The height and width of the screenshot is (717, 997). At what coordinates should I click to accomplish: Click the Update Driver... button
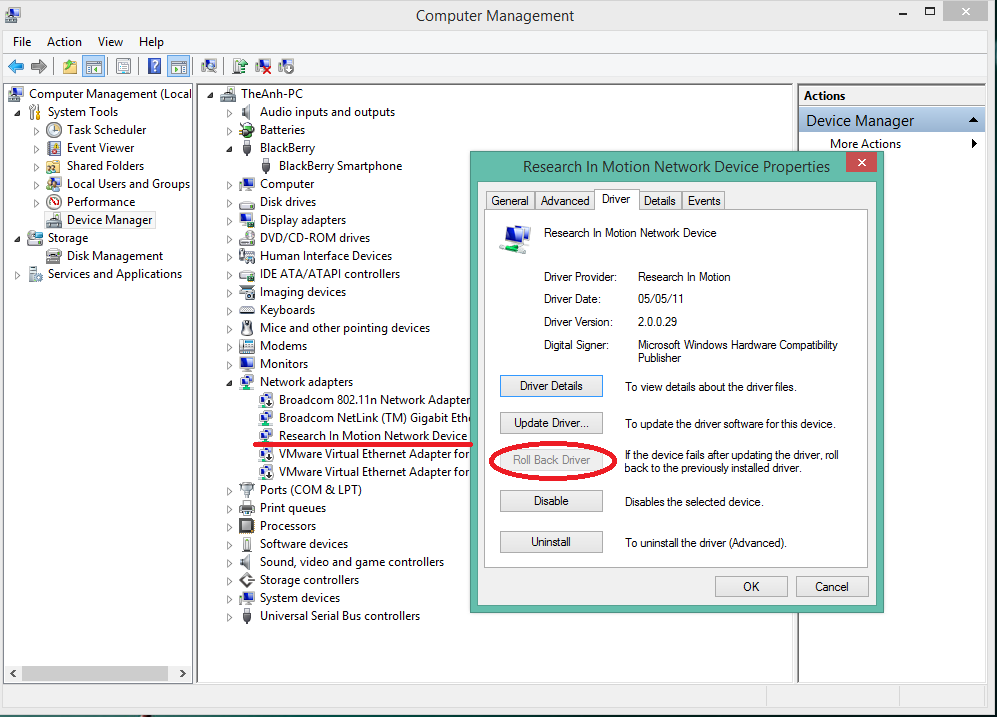[551, 423]
